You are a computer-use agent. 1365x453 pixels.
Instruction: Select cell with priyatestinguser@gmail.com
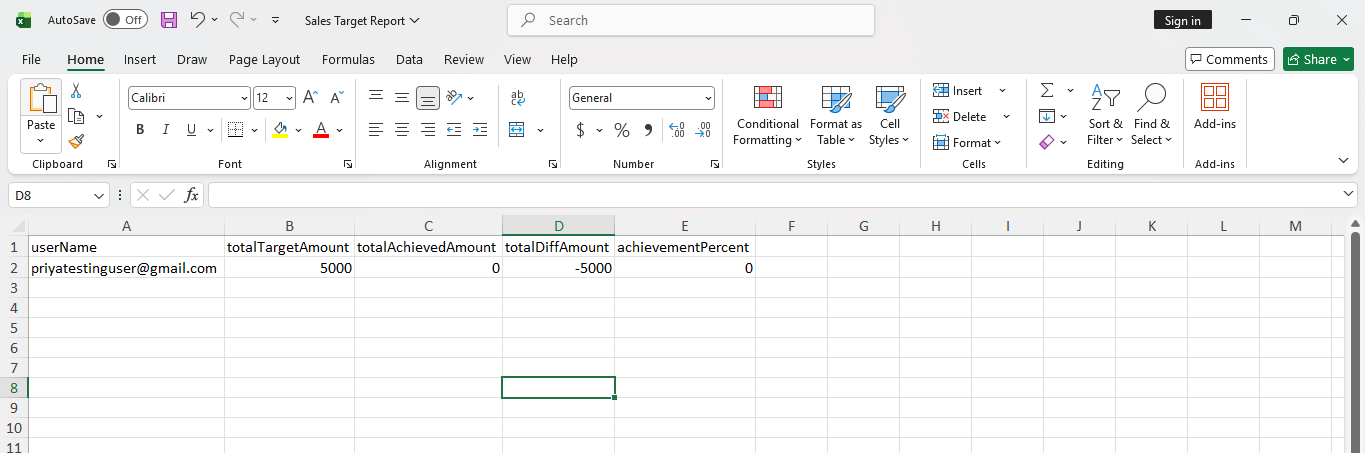tap(126, 268)
